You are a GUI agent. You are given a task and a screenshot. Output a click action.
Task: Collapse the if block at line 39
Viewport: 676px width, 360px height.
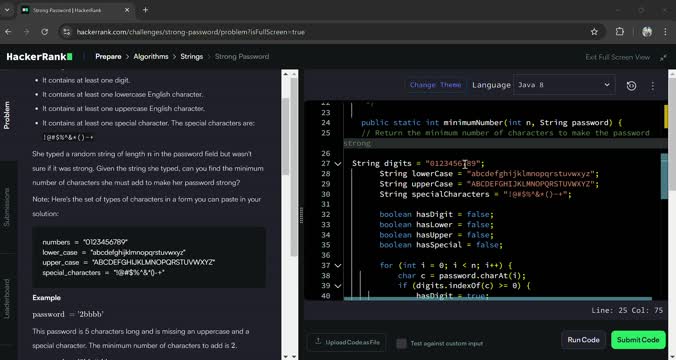pyautogui.click(x=338, y=285)
